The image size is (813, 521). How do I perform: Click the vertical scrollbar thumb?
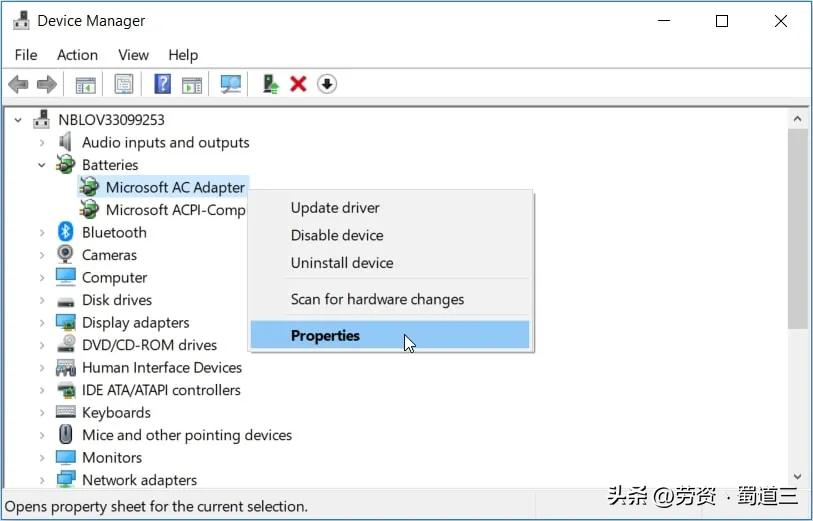click(x=797, y=229)
